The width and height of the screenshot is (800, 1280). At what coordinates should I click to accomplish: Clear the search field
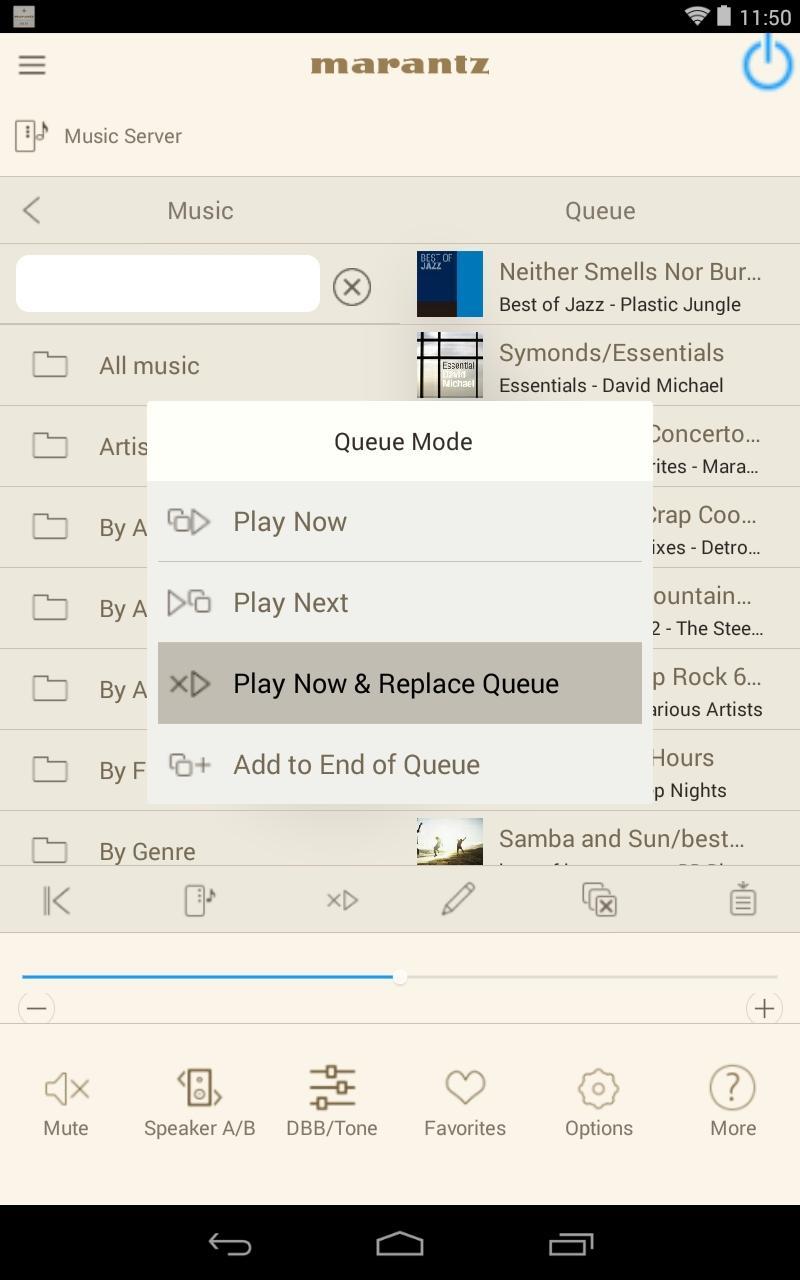tap(351, 287)
